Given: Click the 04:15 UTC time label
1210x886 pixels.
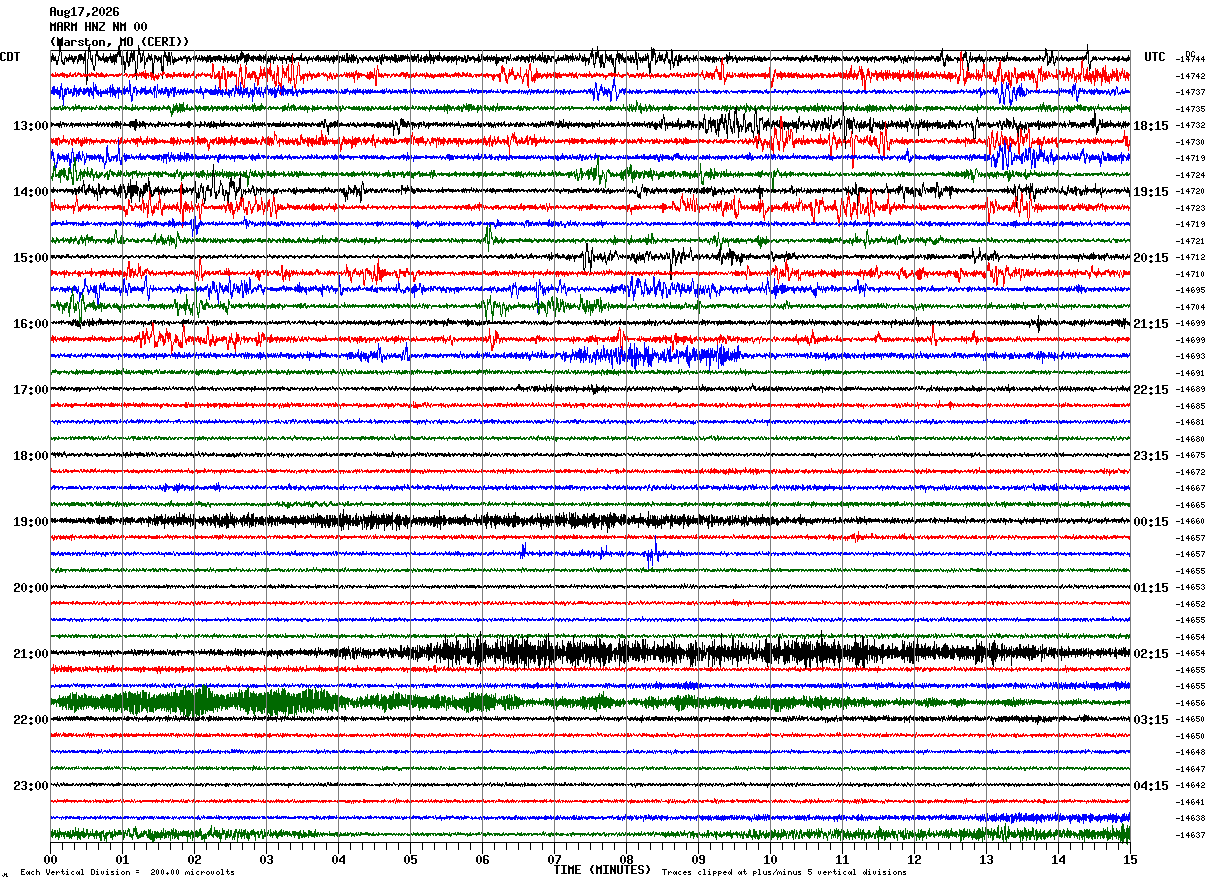Looking at the screenshot, I should (x=1151, y=786).
